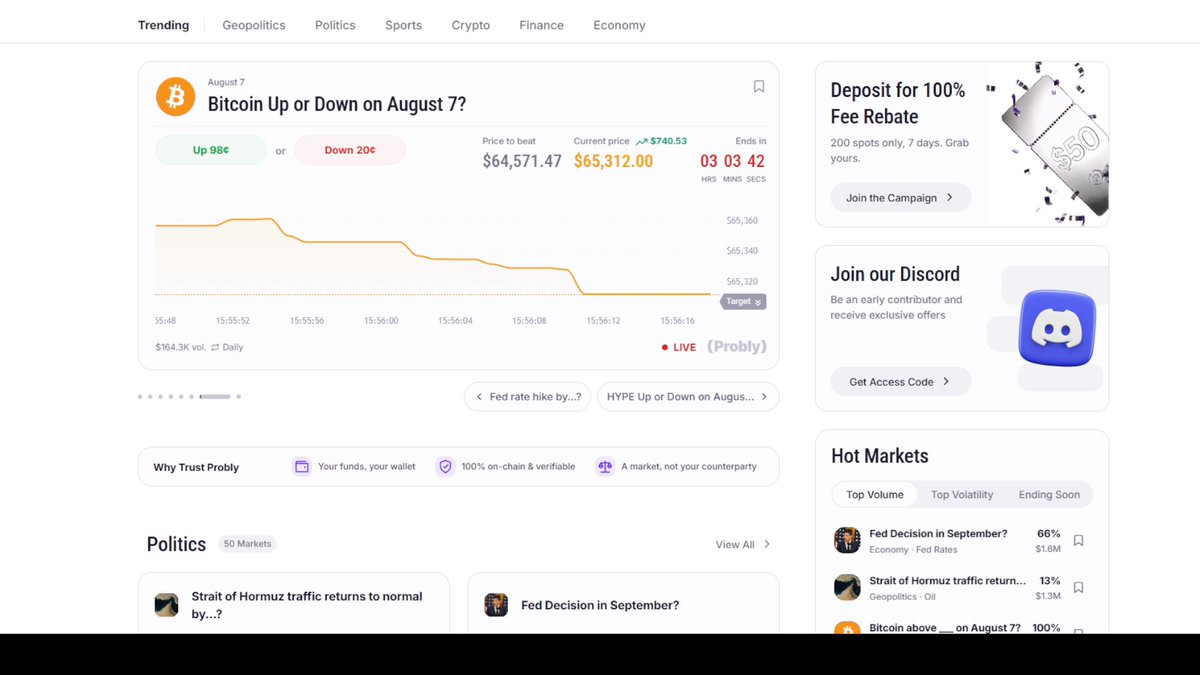Switch to Finance category
This screenshot has width=1200, height=675.
pyautogui.click(x=541, y=25)
